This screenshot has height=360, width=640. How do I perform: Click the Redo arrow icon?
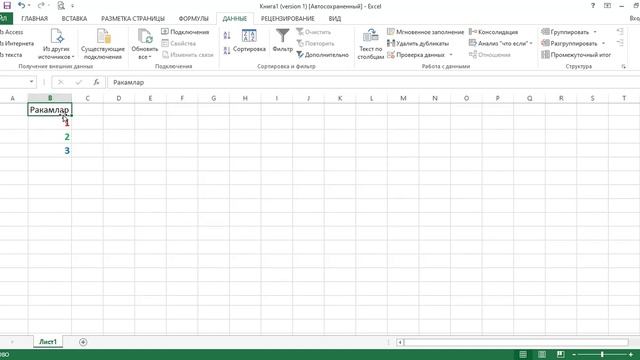(x=41, y=6)
